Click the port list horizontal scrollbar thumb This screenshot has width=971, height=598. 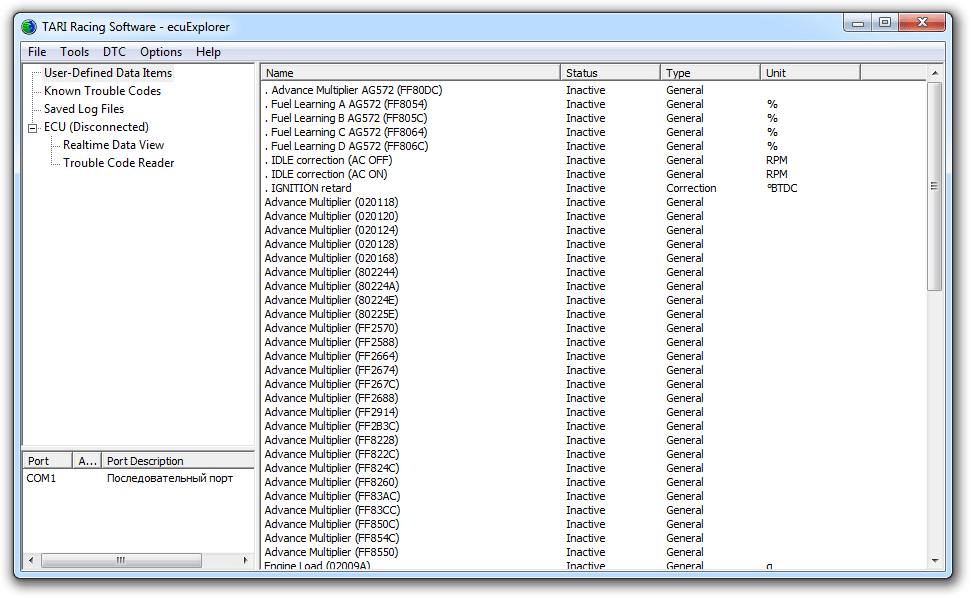[121, 560]
